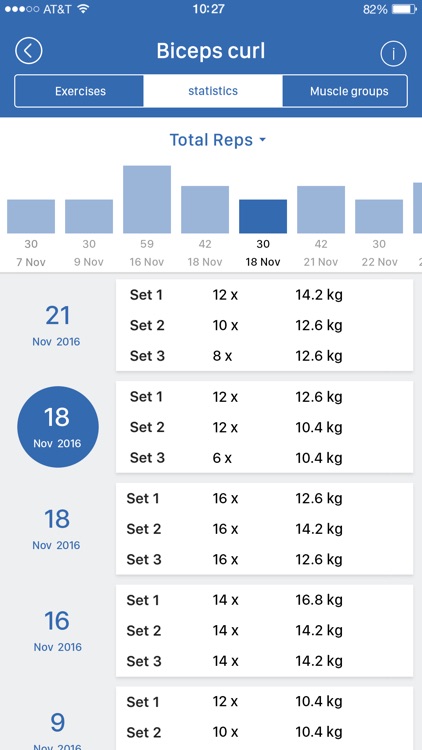Expand the Total Reps dropdown

point(217,140)
